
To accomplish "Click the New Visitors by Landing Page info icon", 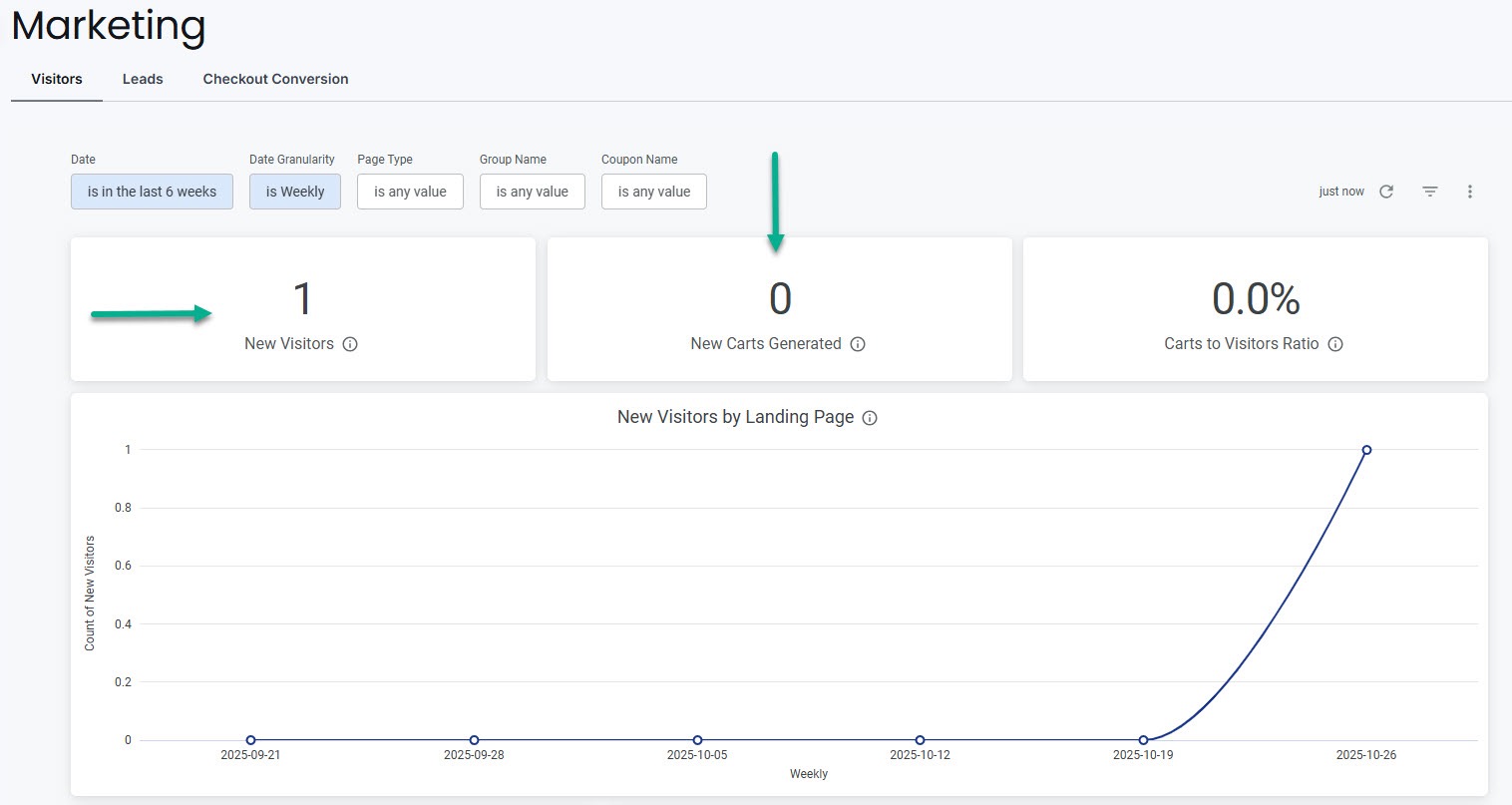I will pyautogui.click(x=870, y=418).
